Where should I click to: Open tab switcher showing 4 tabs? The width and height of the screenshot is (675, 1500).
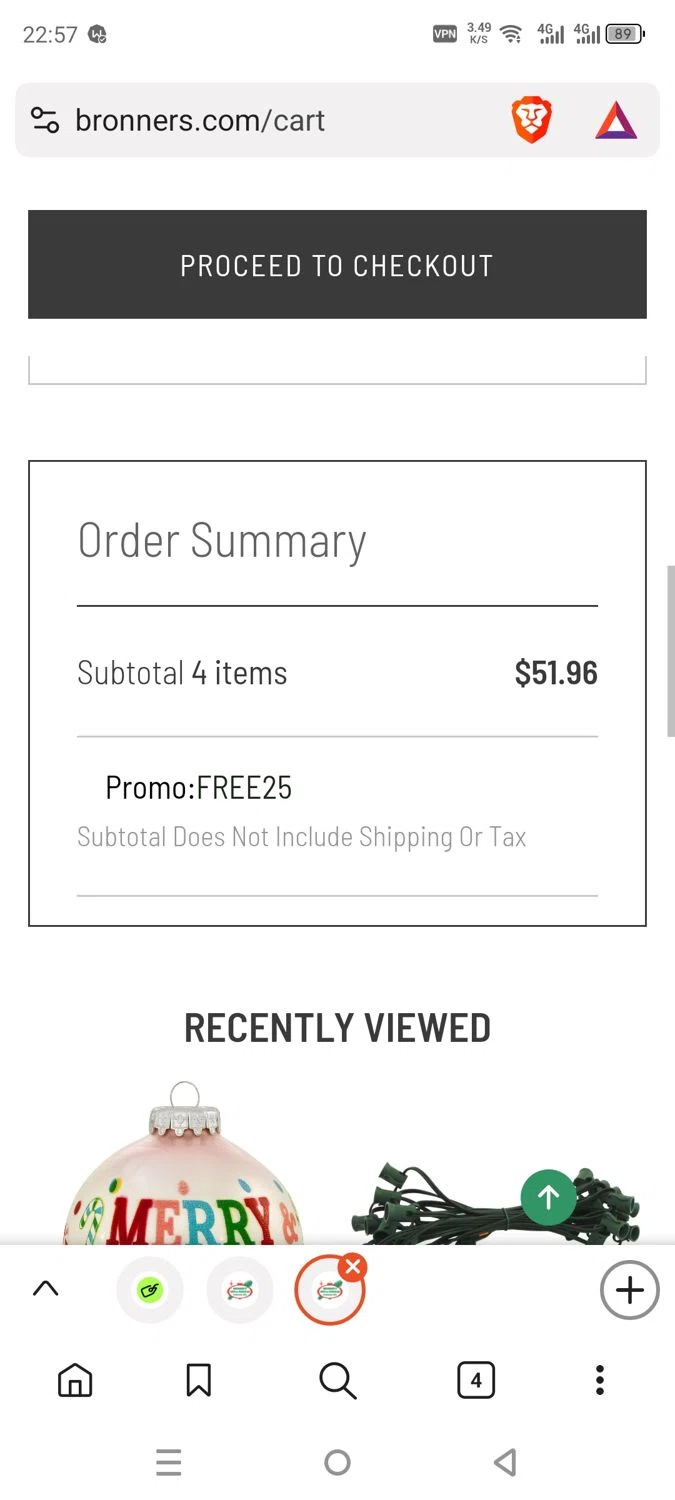[476, 1381]
